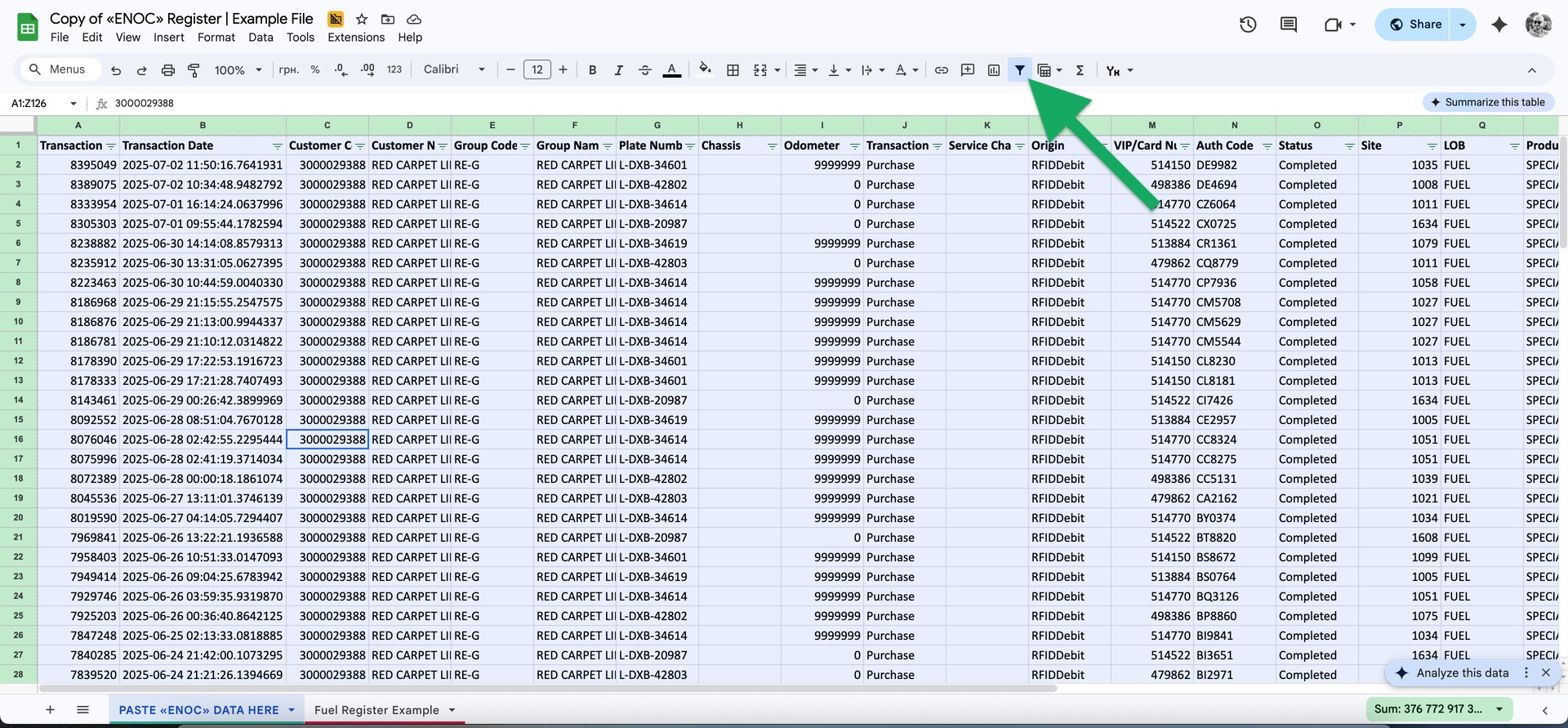The image size is (1568, 728).
Task: Open the comments history icon
Action: tap(1289, 25)
